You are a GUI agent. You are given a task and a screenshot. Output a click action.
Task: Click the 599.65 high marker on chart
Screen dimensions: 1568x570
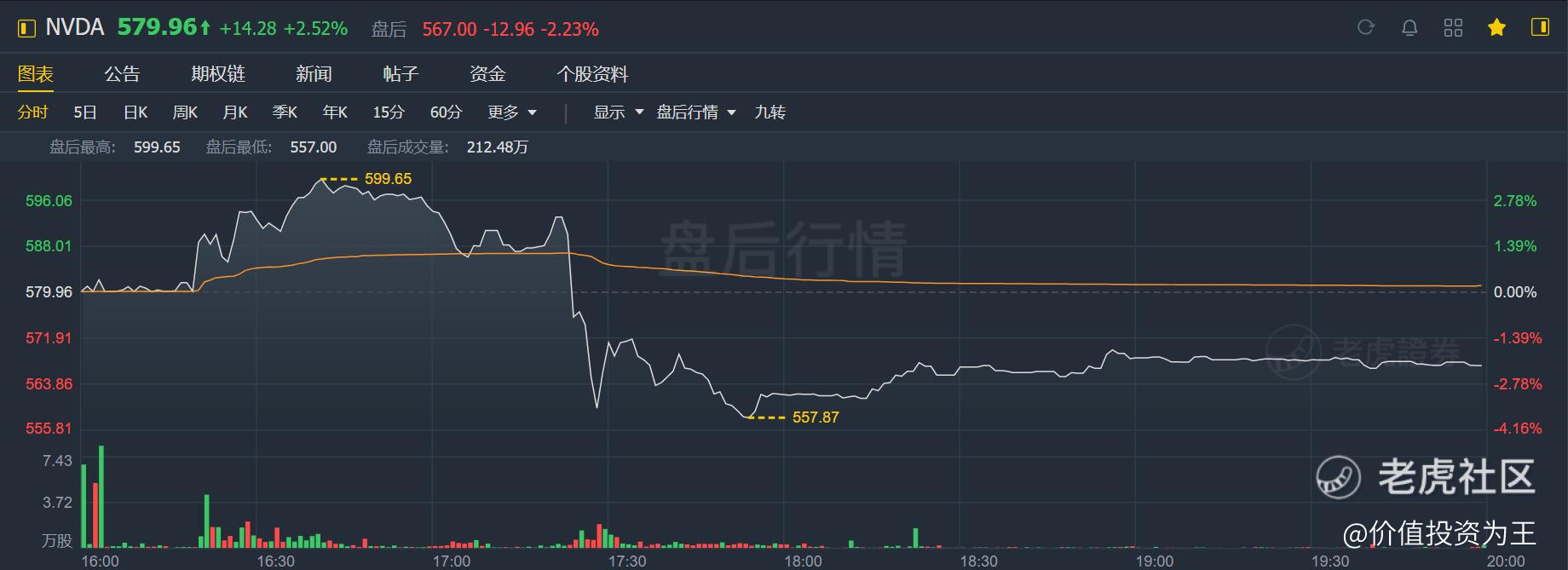388,179
